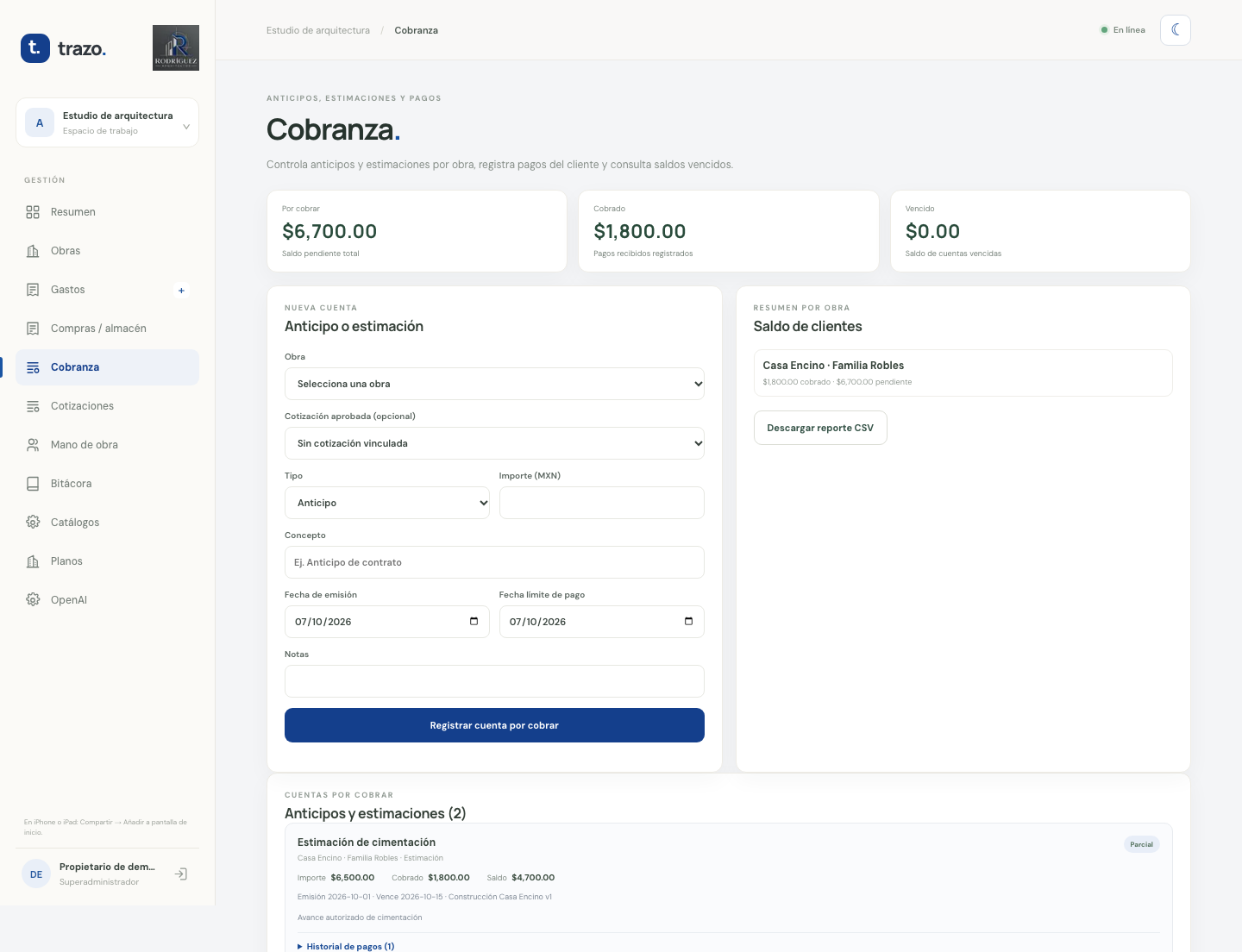
Task: Open the Estudio de arquitectura workspace switcher
Action: pos(107,122)
